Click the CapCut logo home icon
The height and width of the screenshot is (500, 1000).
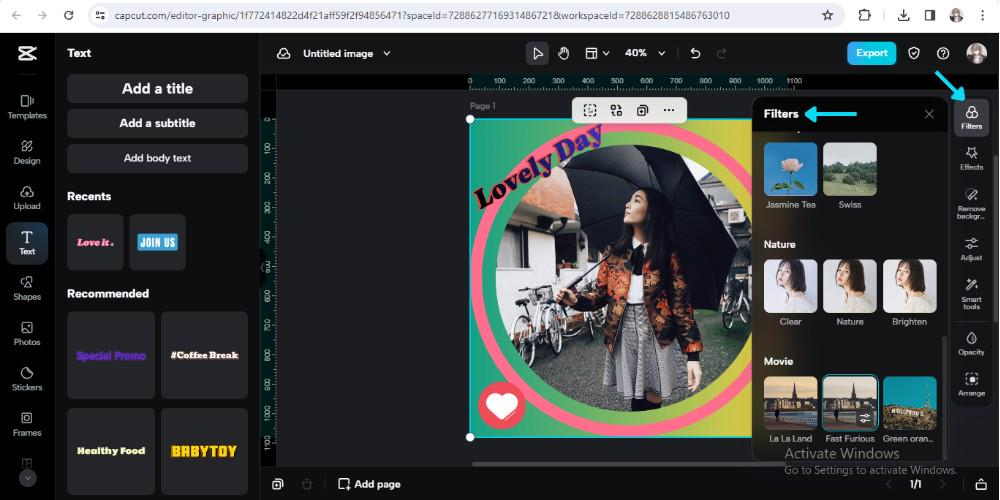[x=27, y=54]
